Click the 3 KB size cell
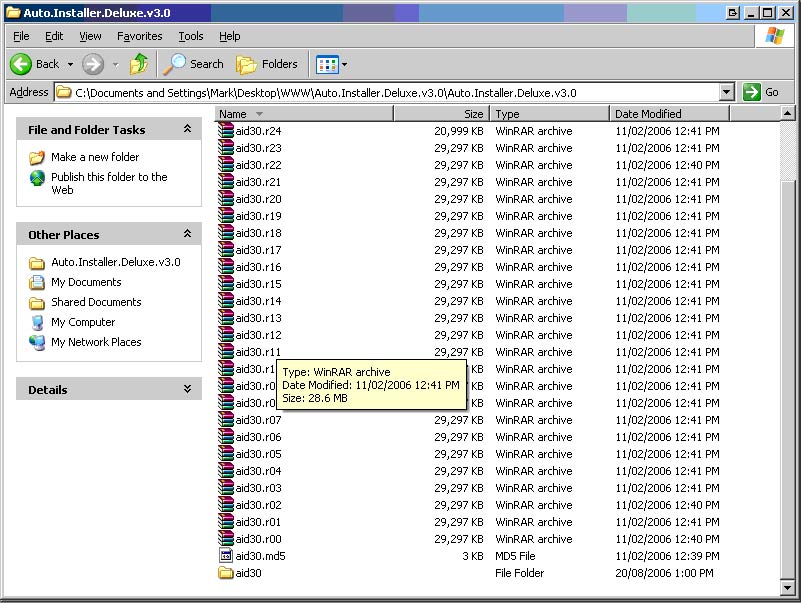 (x=473, y=556)
